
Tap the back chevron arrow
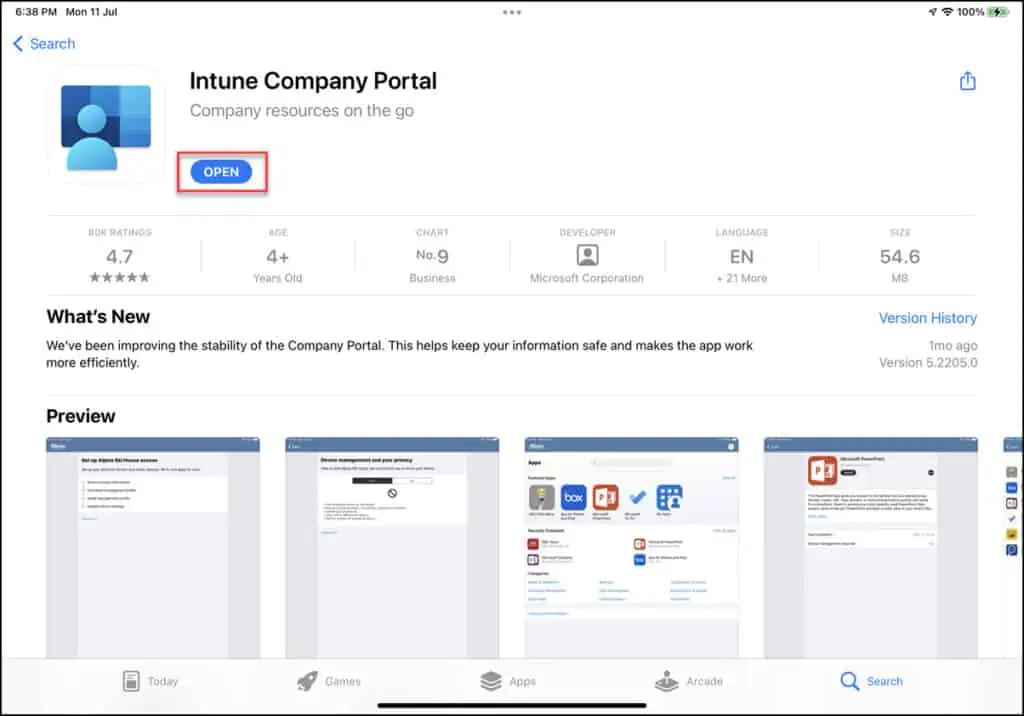[x=18, y=44]
